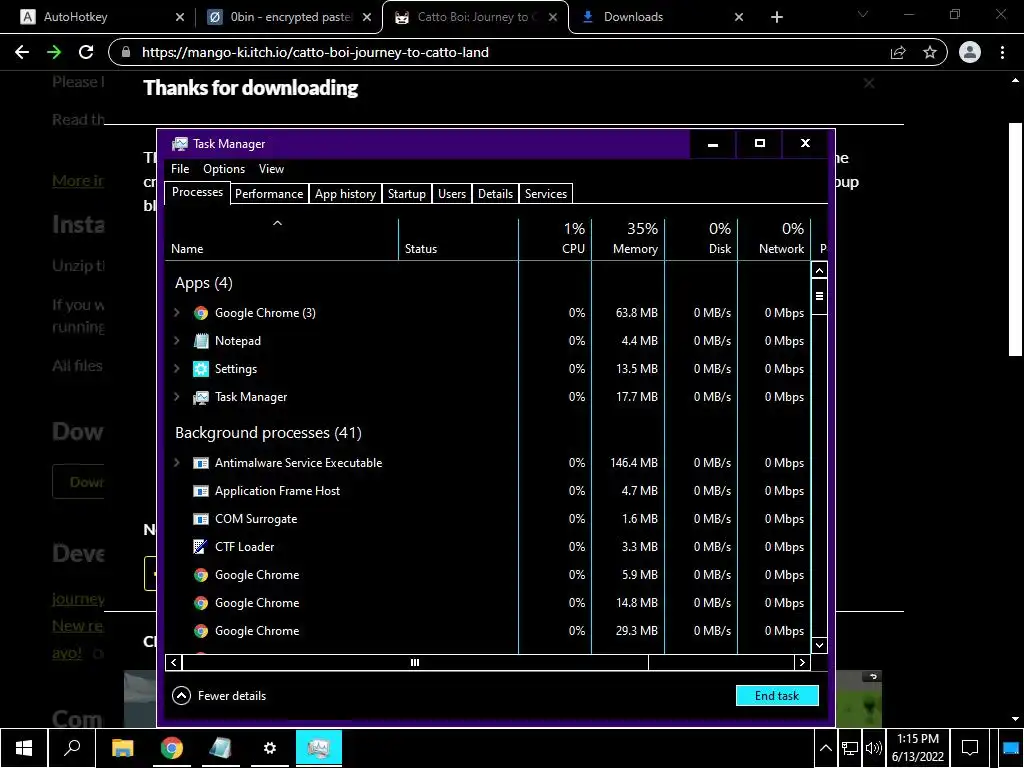Open the Options menu
The height and width of the screenshot is (768, 1024).
point(224,169)
